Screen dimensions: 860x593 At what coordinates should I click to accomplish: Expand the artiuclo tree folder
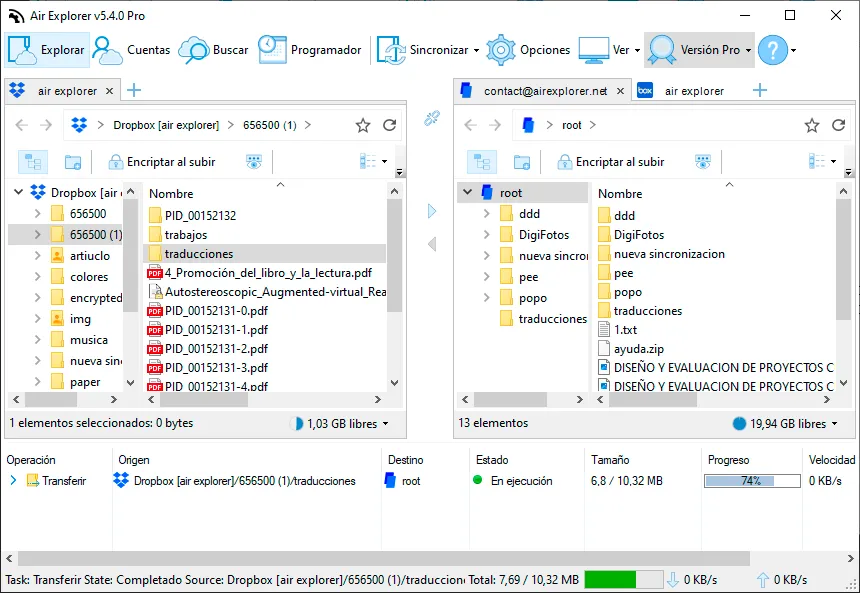pyautogui.click(x=37, y=256)
